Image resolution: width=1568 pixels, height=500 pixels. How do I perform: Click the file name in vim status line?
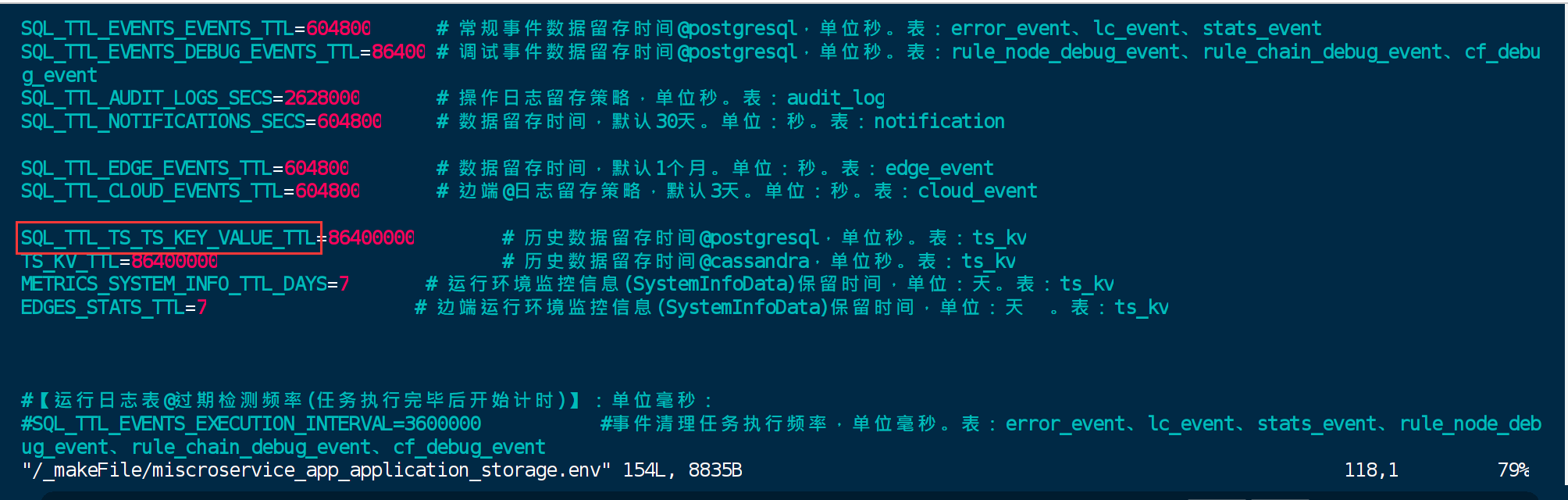point(316,470)
